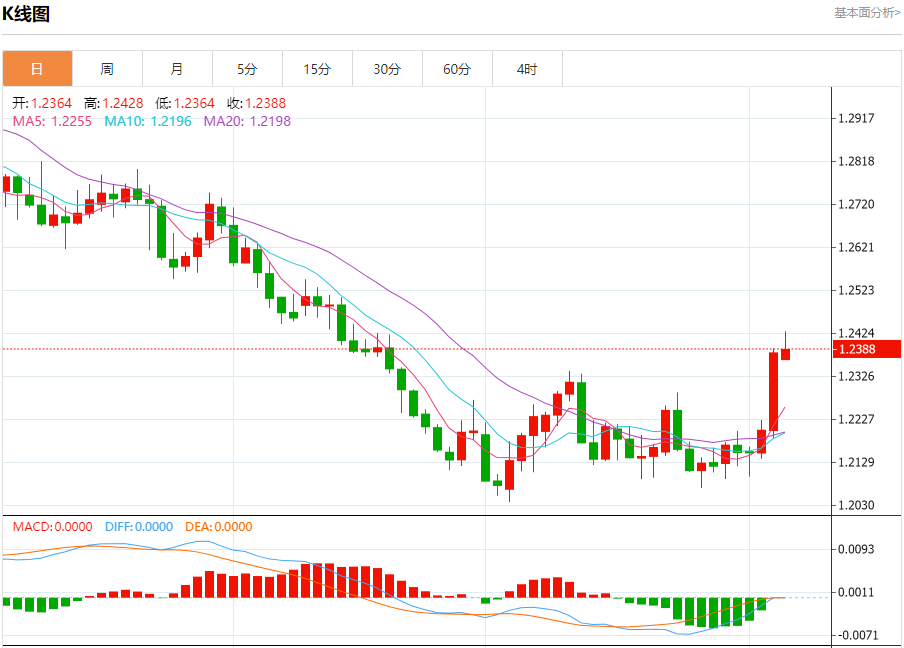The image size is (904, 648).
Task: Open the 基本面分析 link
Action: pyautogui.click(x=867, y=13)
